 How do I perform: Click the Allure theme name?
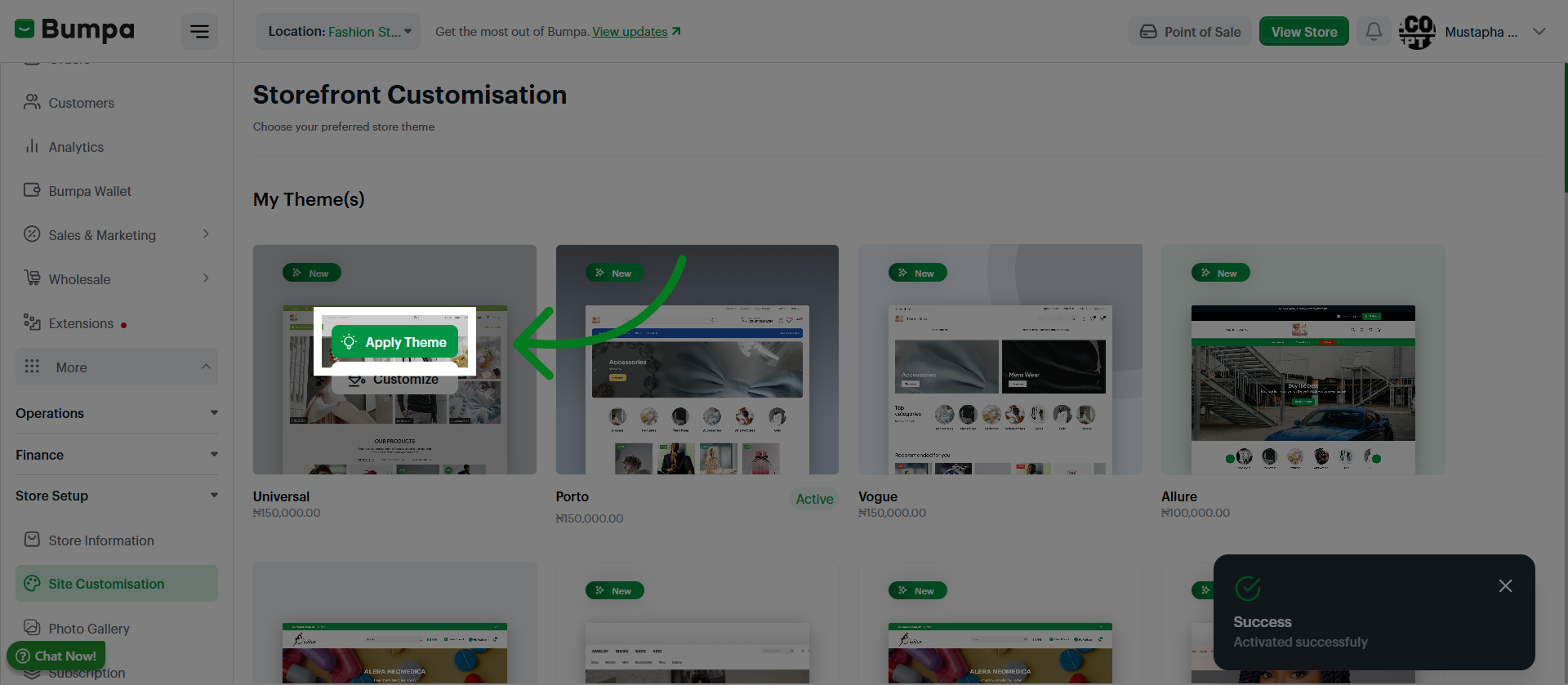(1179, 496)
